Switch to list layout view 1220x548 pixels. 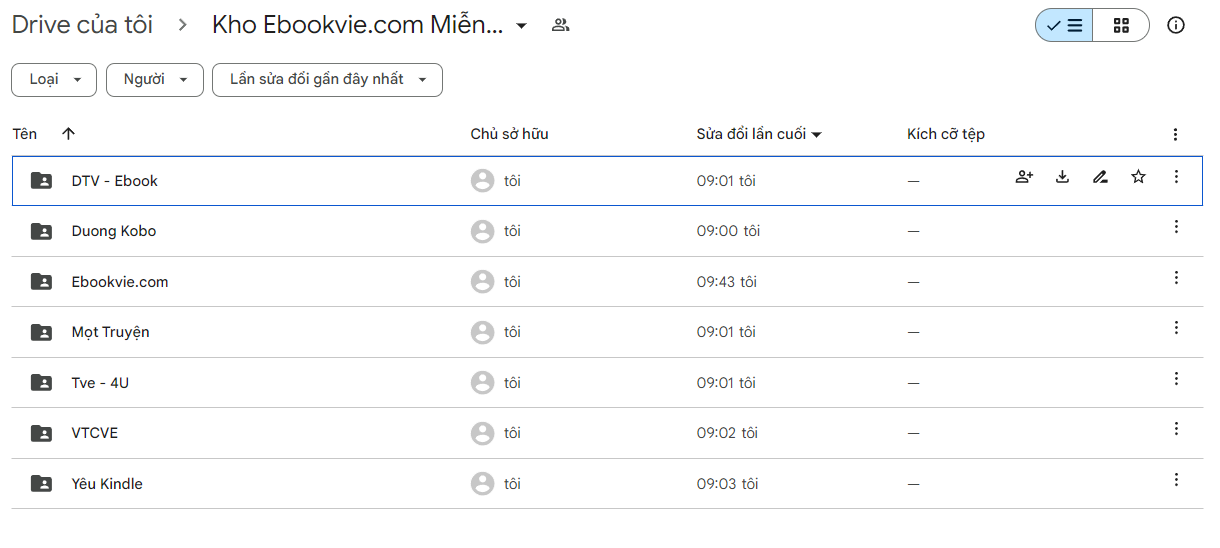click(1064, 25)
